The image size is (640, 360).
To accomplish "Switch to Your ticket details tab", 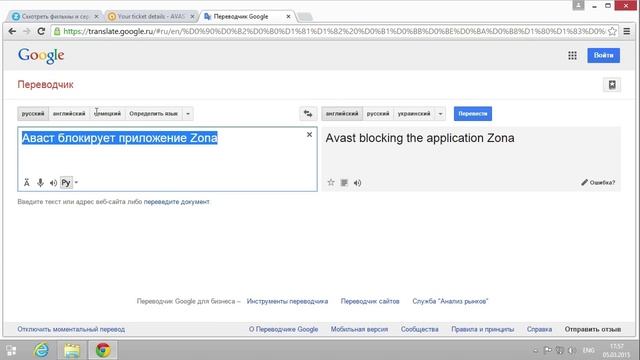I will (150, 16).
